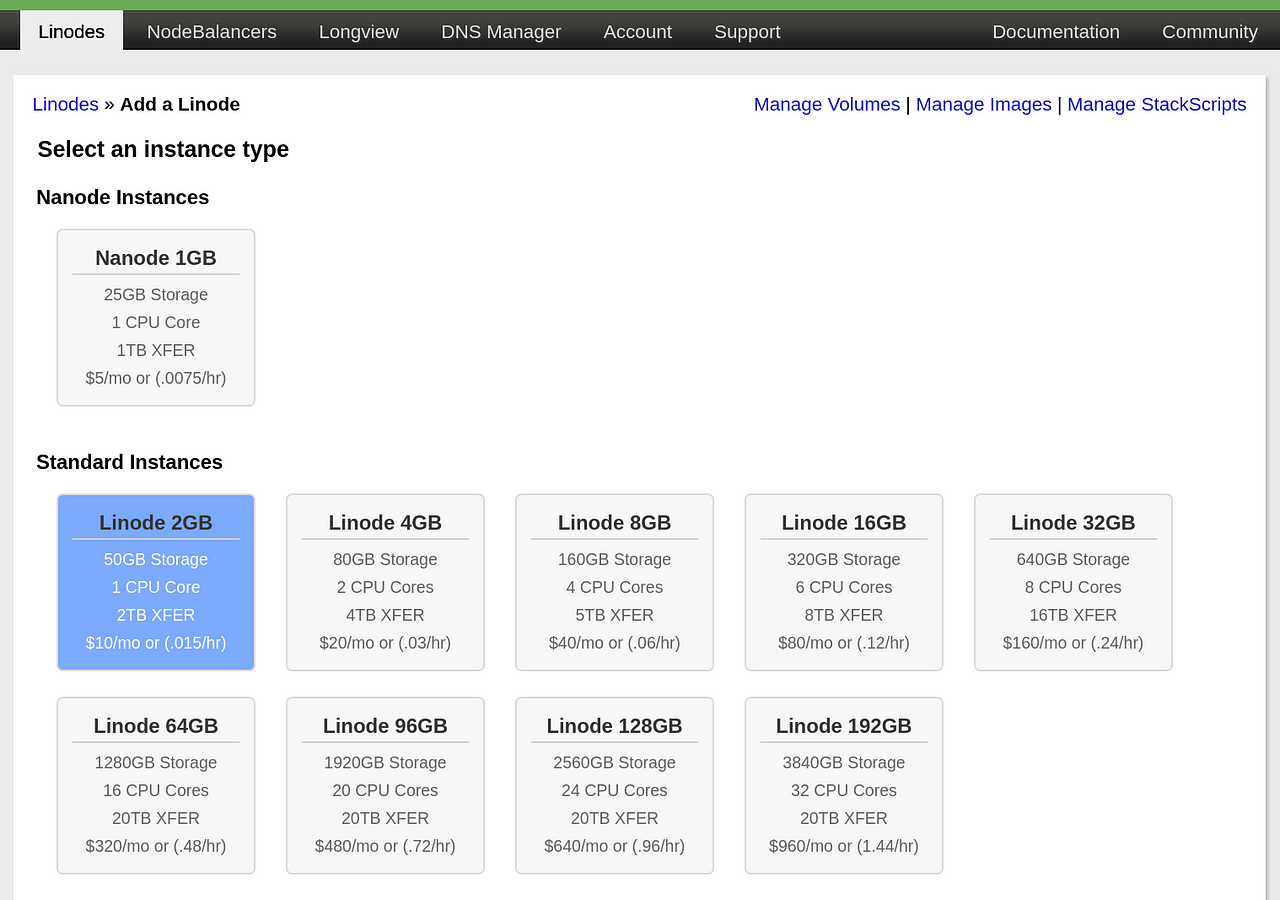The image size is (1280, 900).
Task: Click the 'Select an instance type' heading
Action: tap(163, 149)
